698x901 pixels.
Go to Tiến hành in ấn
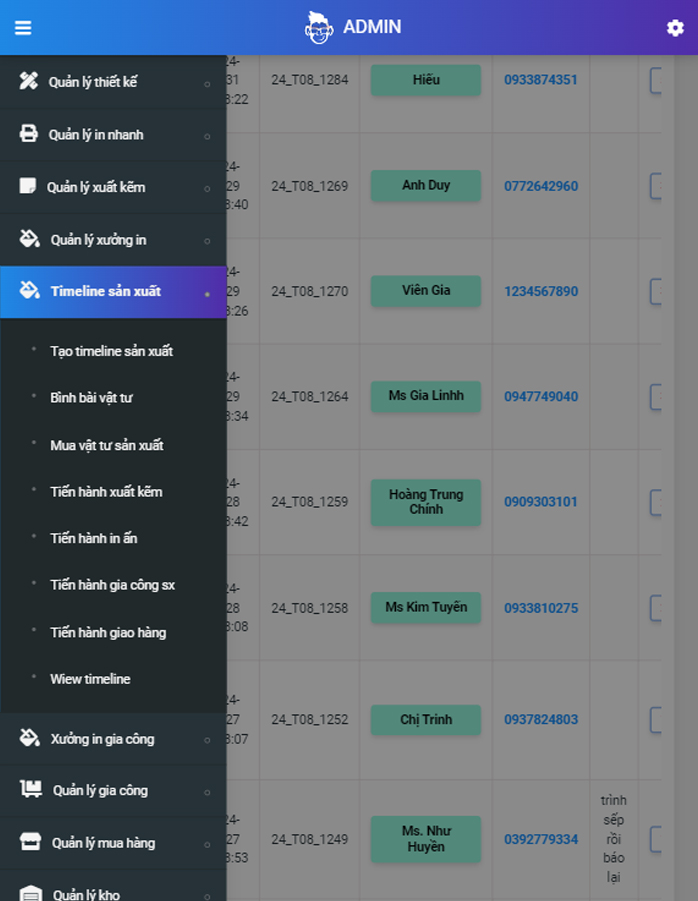coord(94,538)
